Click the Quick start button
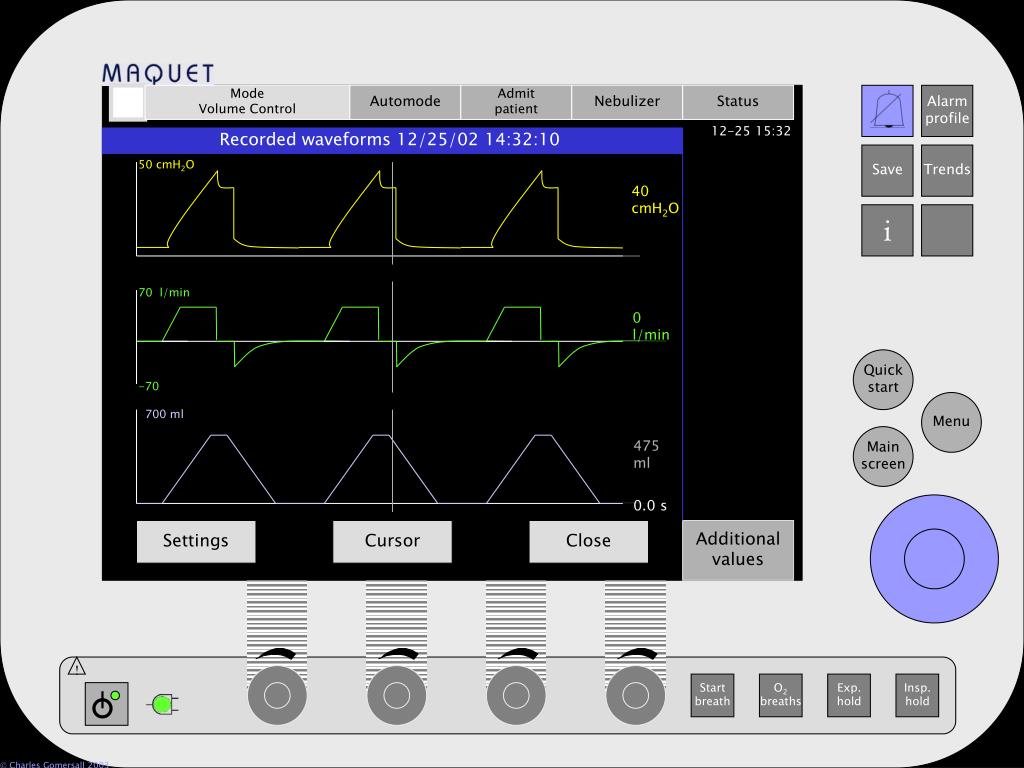 coord(883,379)
